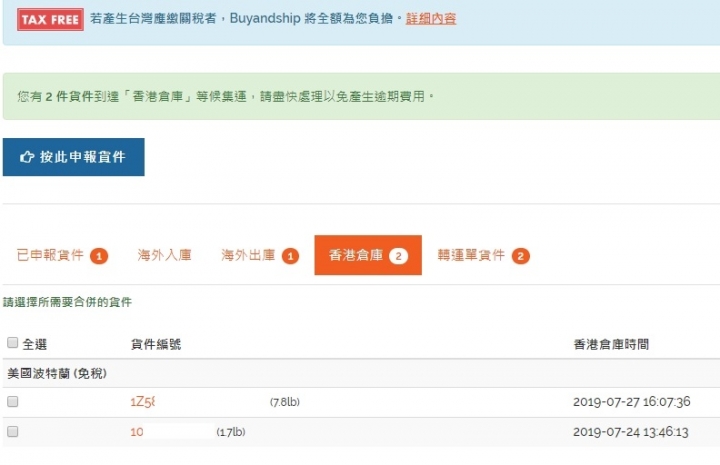Switch to the 已申報貨件 tab
The width and height of the screenshot is (720, 465).
[62, 255]
